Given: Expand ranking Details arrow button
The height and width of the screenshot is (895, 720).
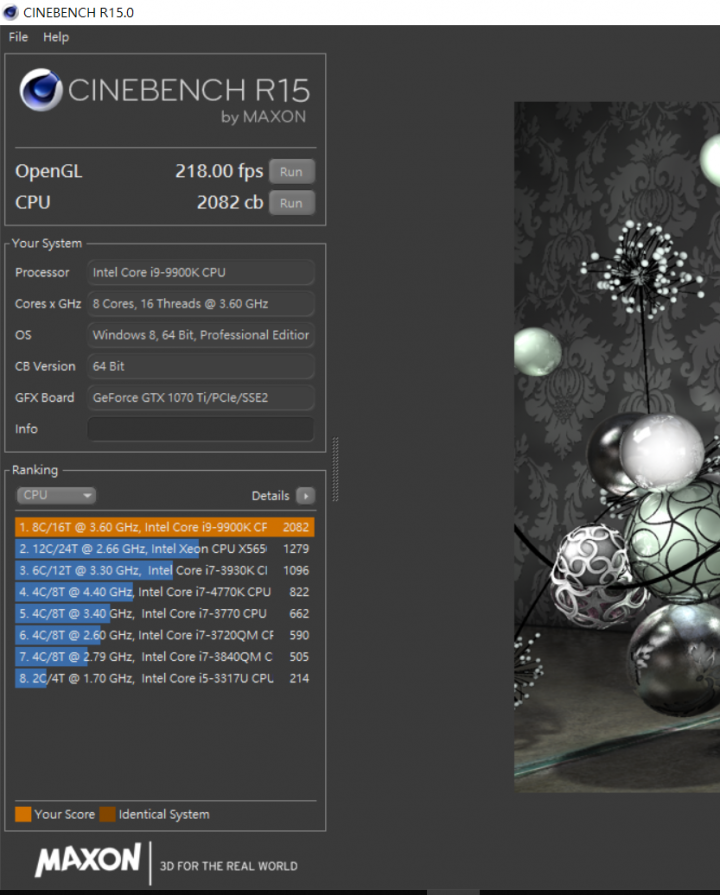Looking at the screenshot, I should coord(305,495).
